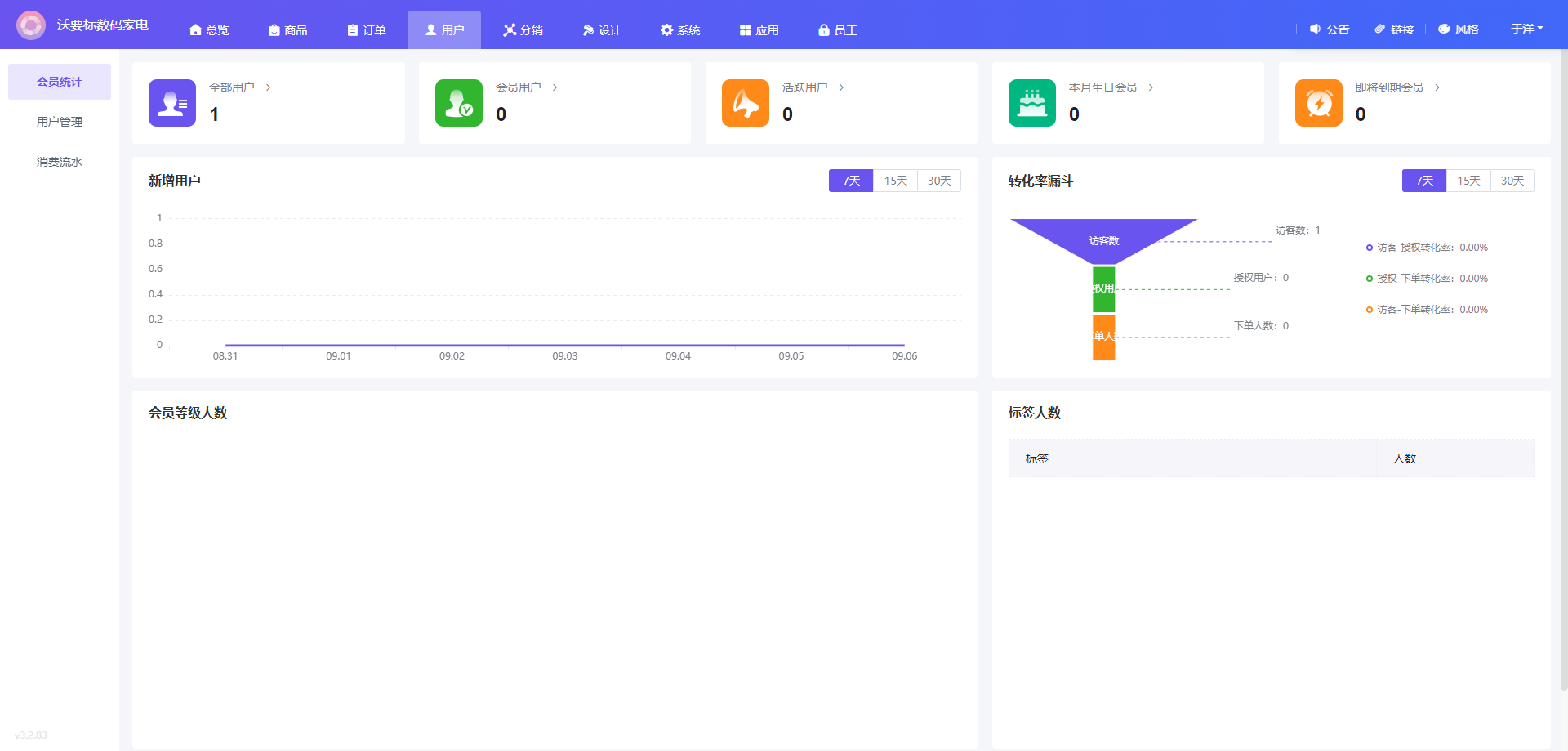Click the 标签 column header
Viewport: 1568px width, 751px height.
pos(1192,458)
